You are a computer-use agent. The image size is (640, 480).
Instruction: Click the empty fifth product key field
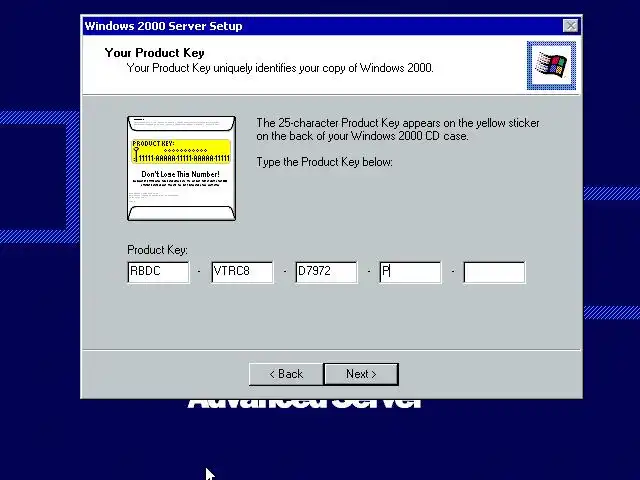point(494,272)
